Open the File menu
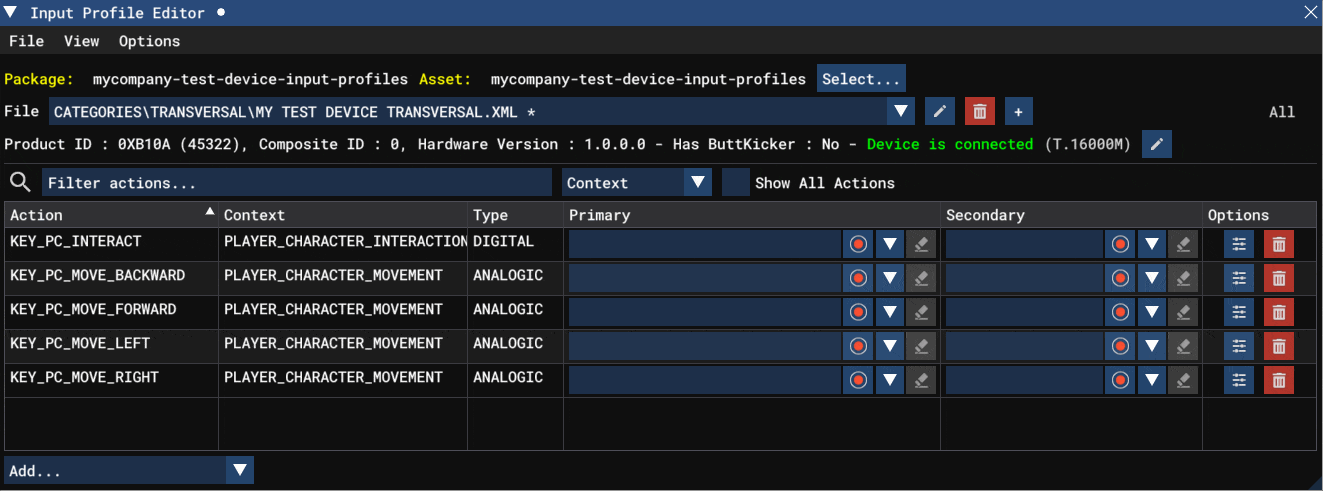Screen dimensions: 1323x491 pos(26,41)
